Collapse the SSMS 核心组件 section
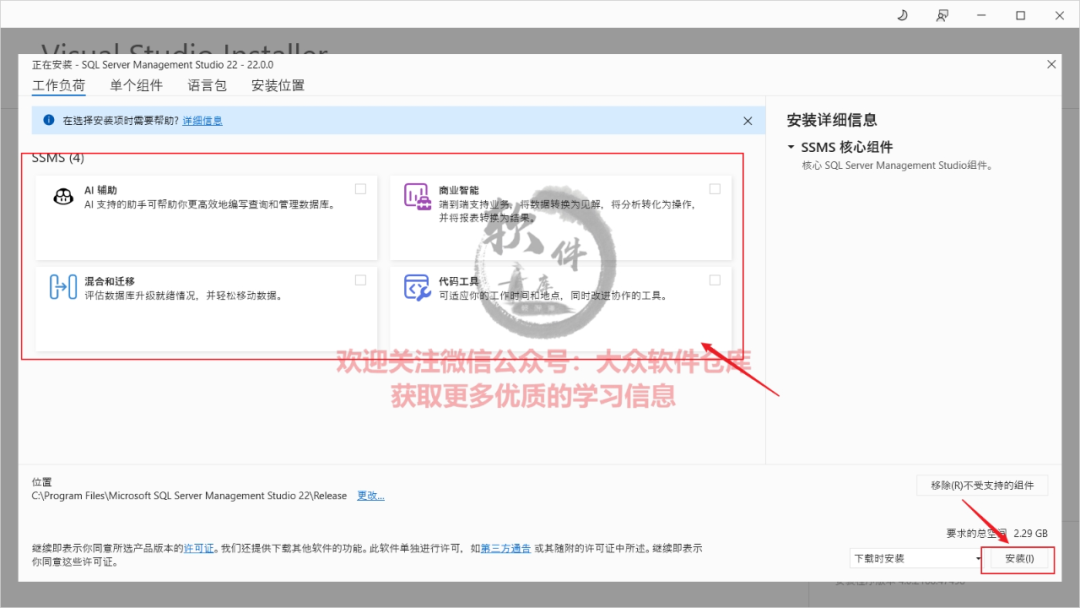Viewport: 1080px width, 608px height. coord(791,147)
